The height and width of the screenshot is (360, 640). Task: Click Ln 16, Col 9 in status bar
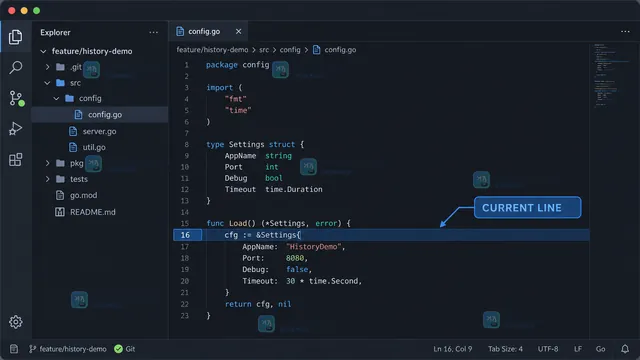(x=453, y=349)
